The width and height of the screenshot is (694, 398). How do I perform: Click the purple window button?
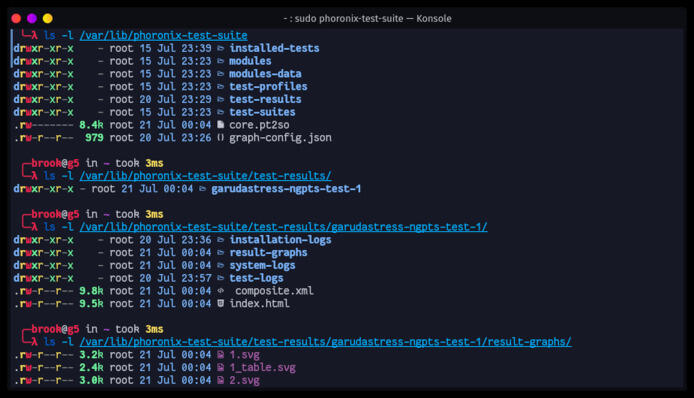point(32,18)
